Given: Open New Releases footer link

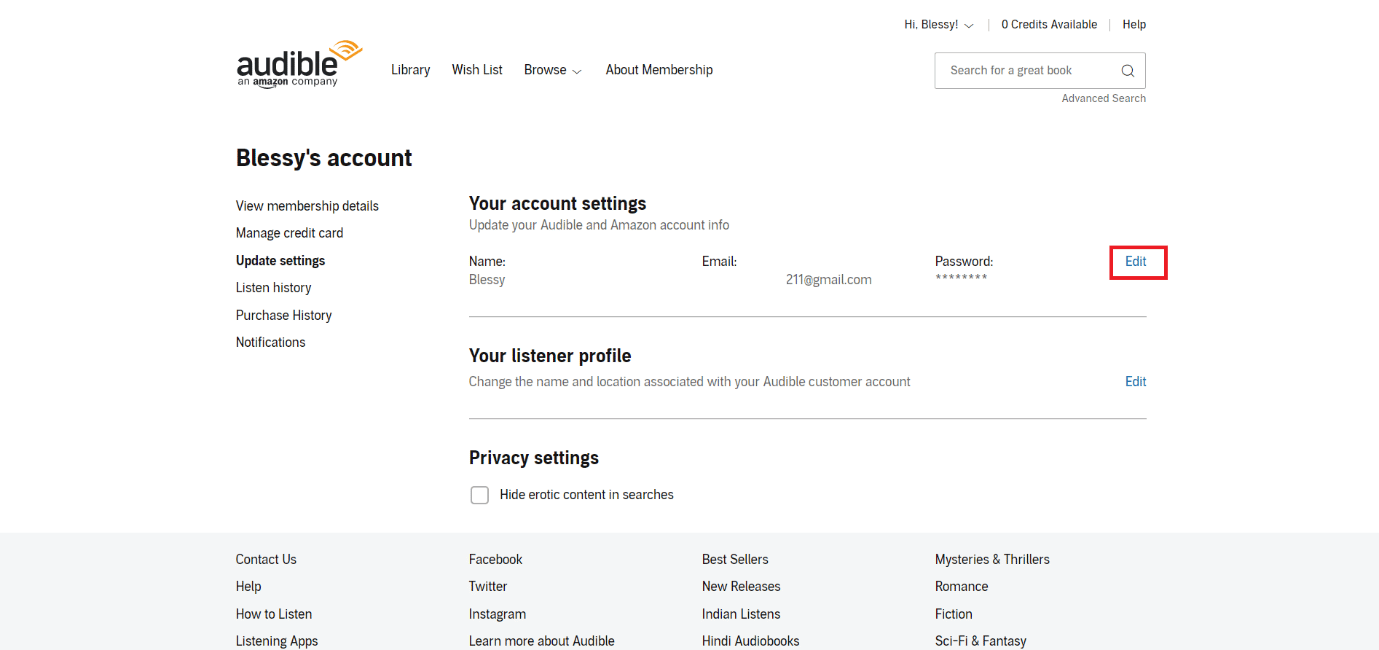Looking at the screenshot, I should pos(741,587).
